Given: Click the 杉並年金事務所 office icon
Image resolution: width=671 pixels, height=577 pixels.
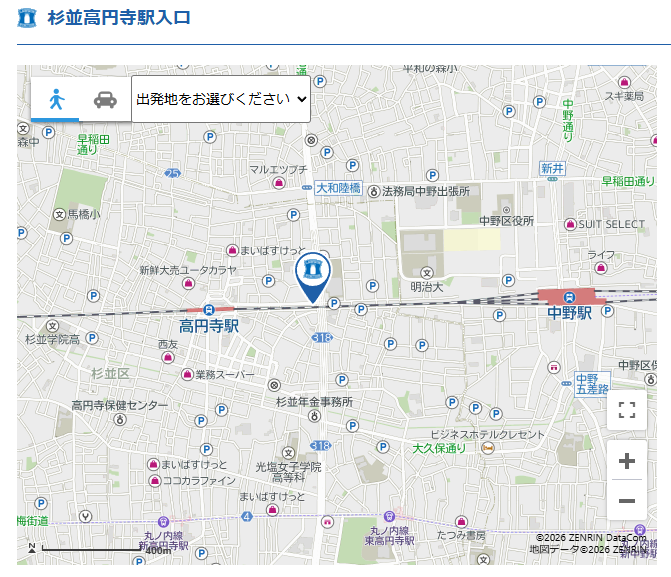Looking at the screenshot, I should 315,416.
